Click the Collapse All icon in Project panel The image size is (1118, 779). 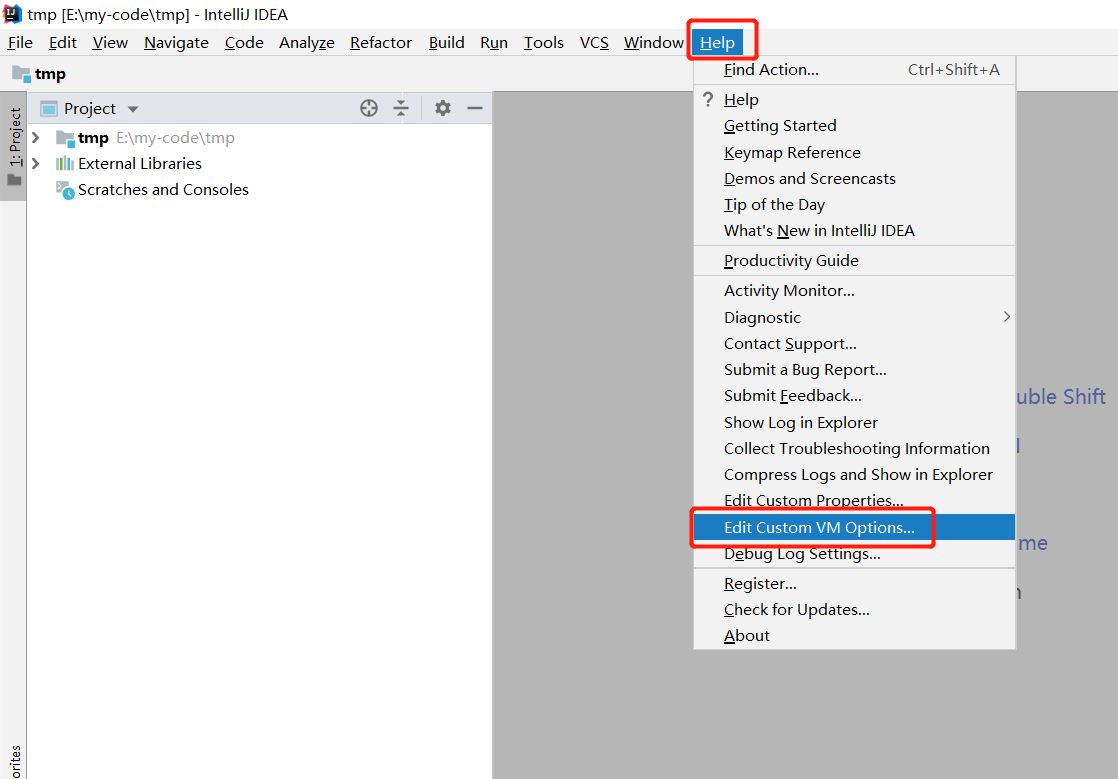[x=401, y=108]
